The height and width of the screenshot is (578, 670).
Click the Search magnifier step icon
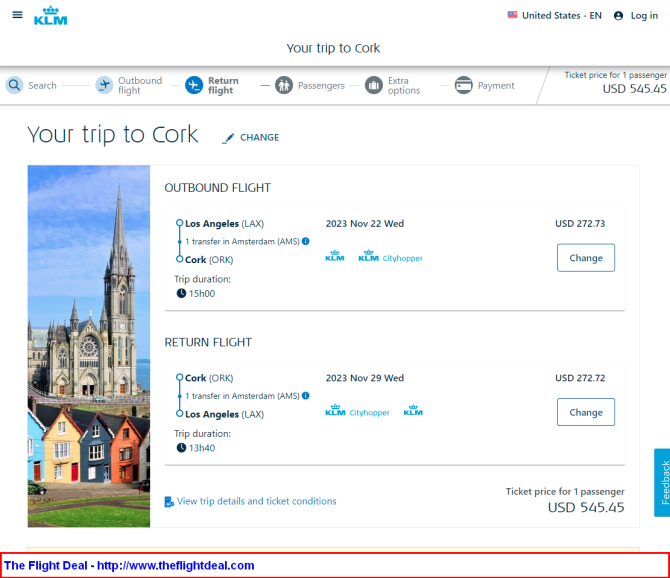point(15,85)
